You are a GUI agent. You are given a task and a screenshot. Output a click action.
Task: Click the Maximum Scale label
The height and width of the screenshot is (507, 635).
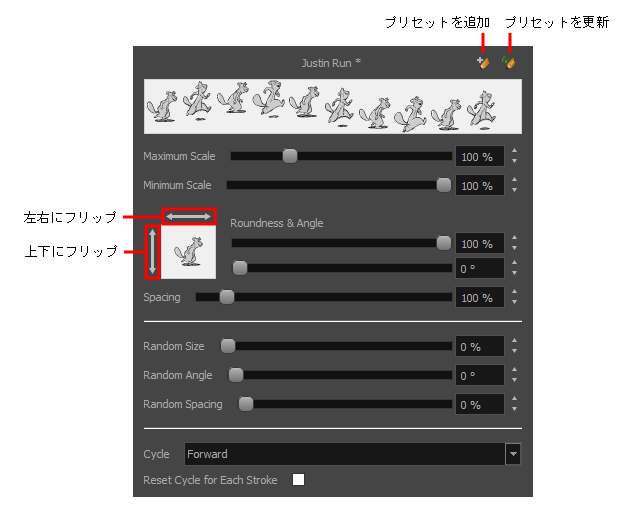click(x=179, y=156)
